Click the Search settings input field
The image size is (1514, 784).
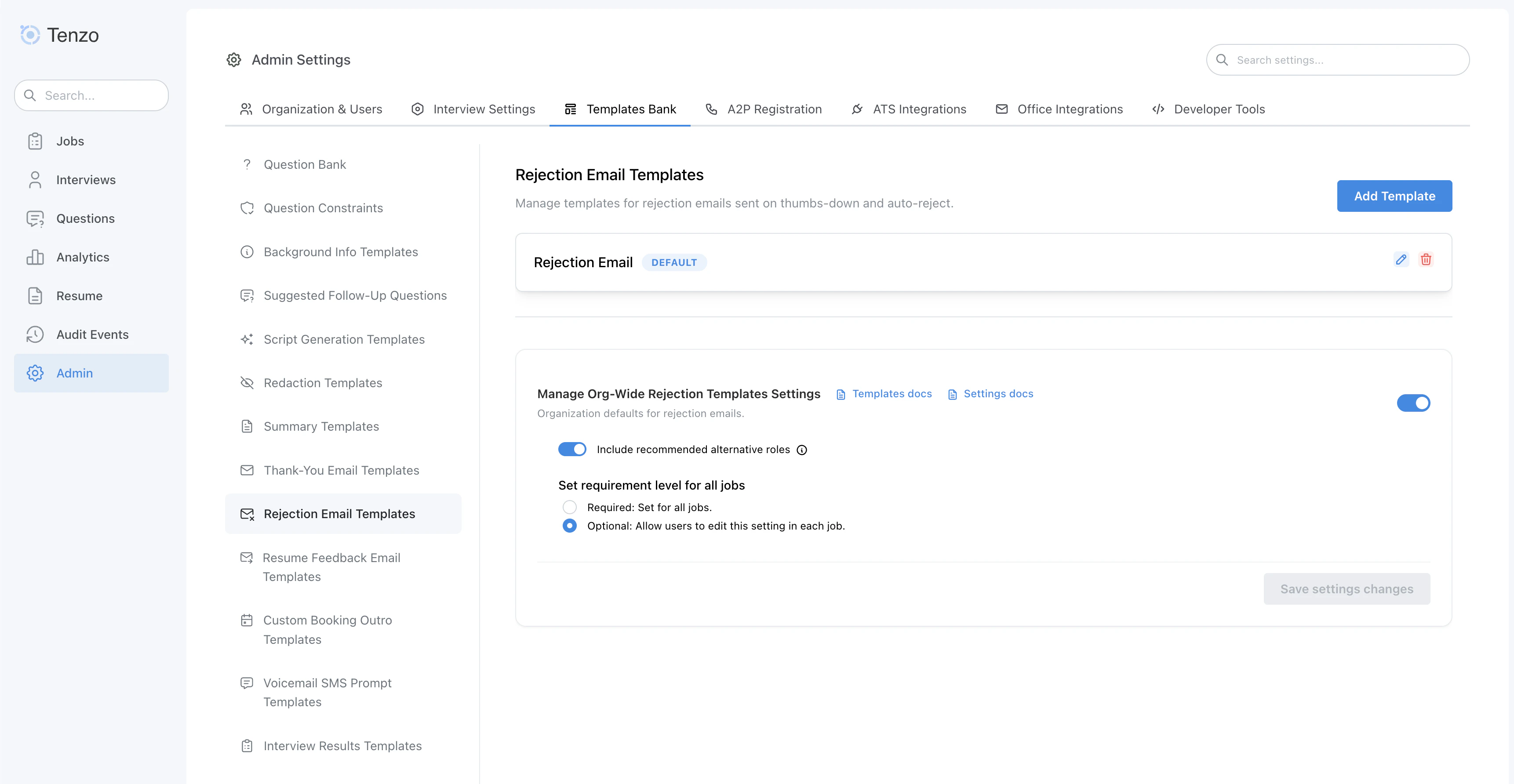click(x=1337, y=59)
